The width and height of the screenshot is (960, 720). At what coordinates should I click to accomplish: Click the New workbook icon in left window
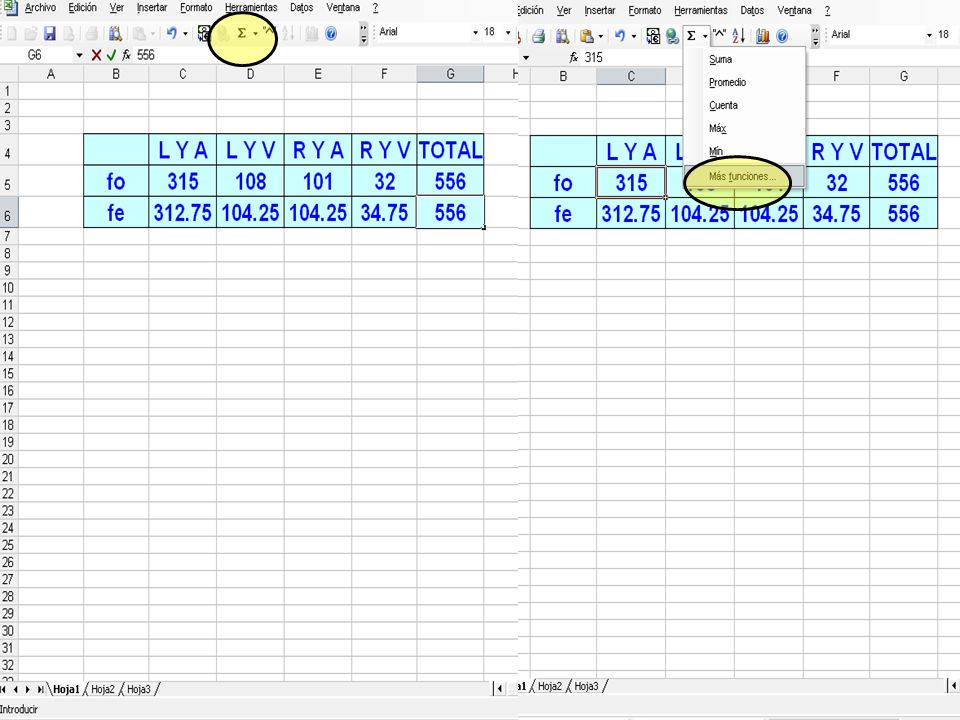(12, 34)
